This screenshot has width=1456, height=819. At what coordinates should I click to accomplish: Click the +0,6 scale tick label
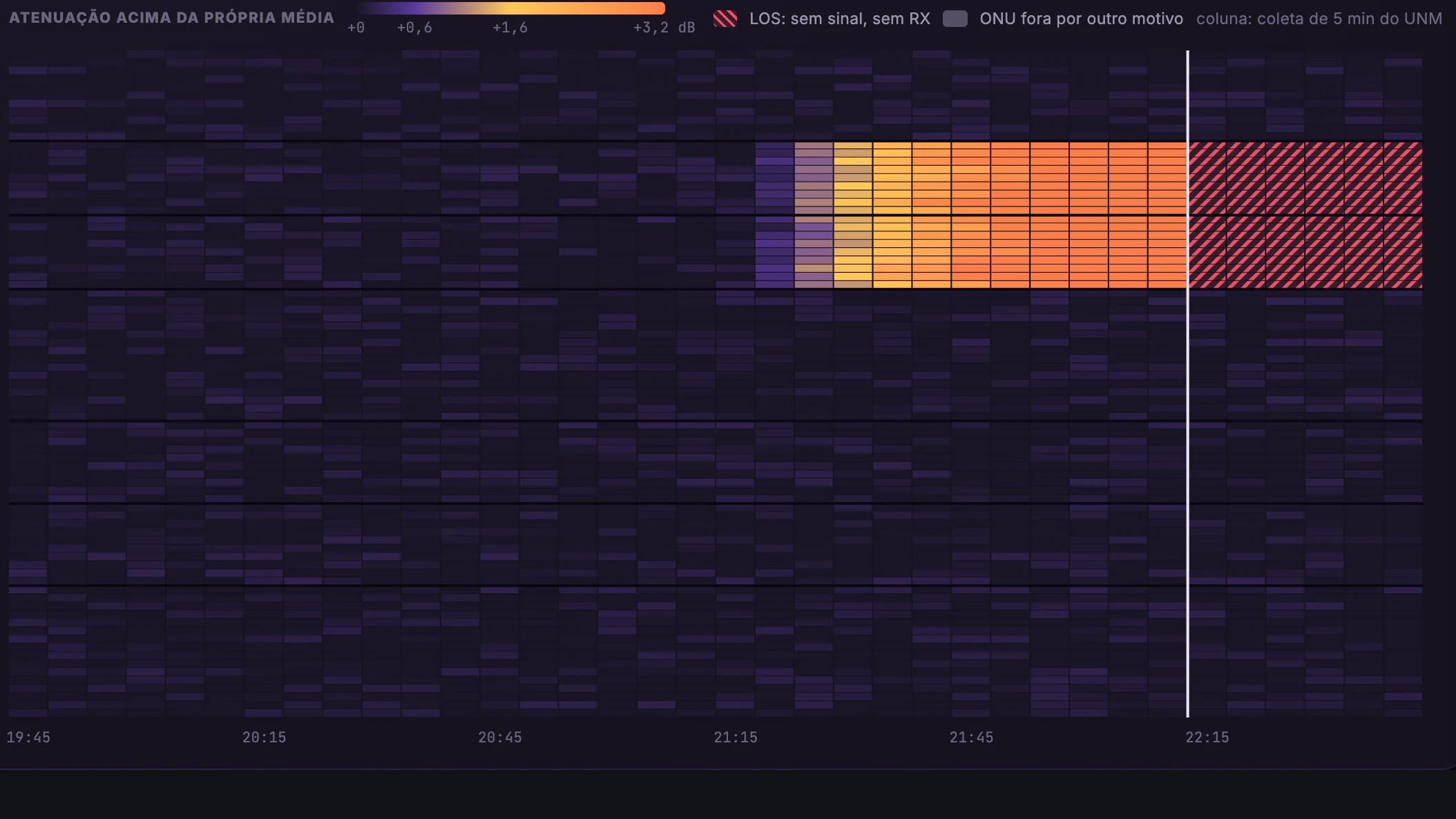[414, 28]
